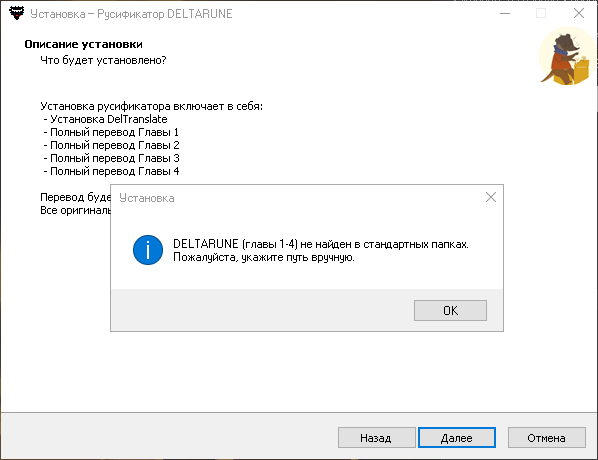
Task: Select the Полный перевод Главы 1 line
Action: pyautogui.click(x=111, y=132)
